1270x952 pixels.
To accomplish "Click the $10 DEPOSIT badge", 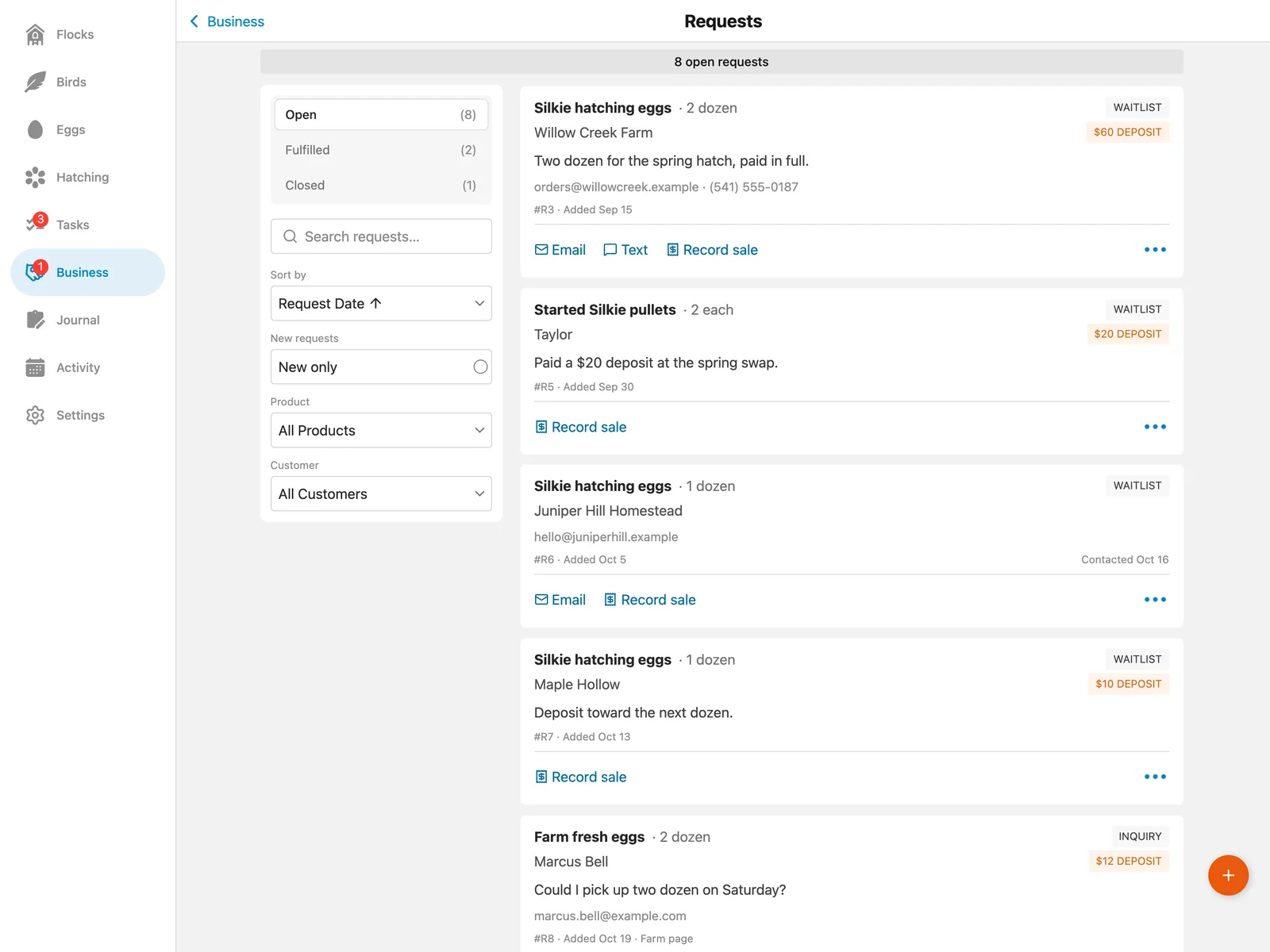I will pyautogui.click(x=1128, y=684).
